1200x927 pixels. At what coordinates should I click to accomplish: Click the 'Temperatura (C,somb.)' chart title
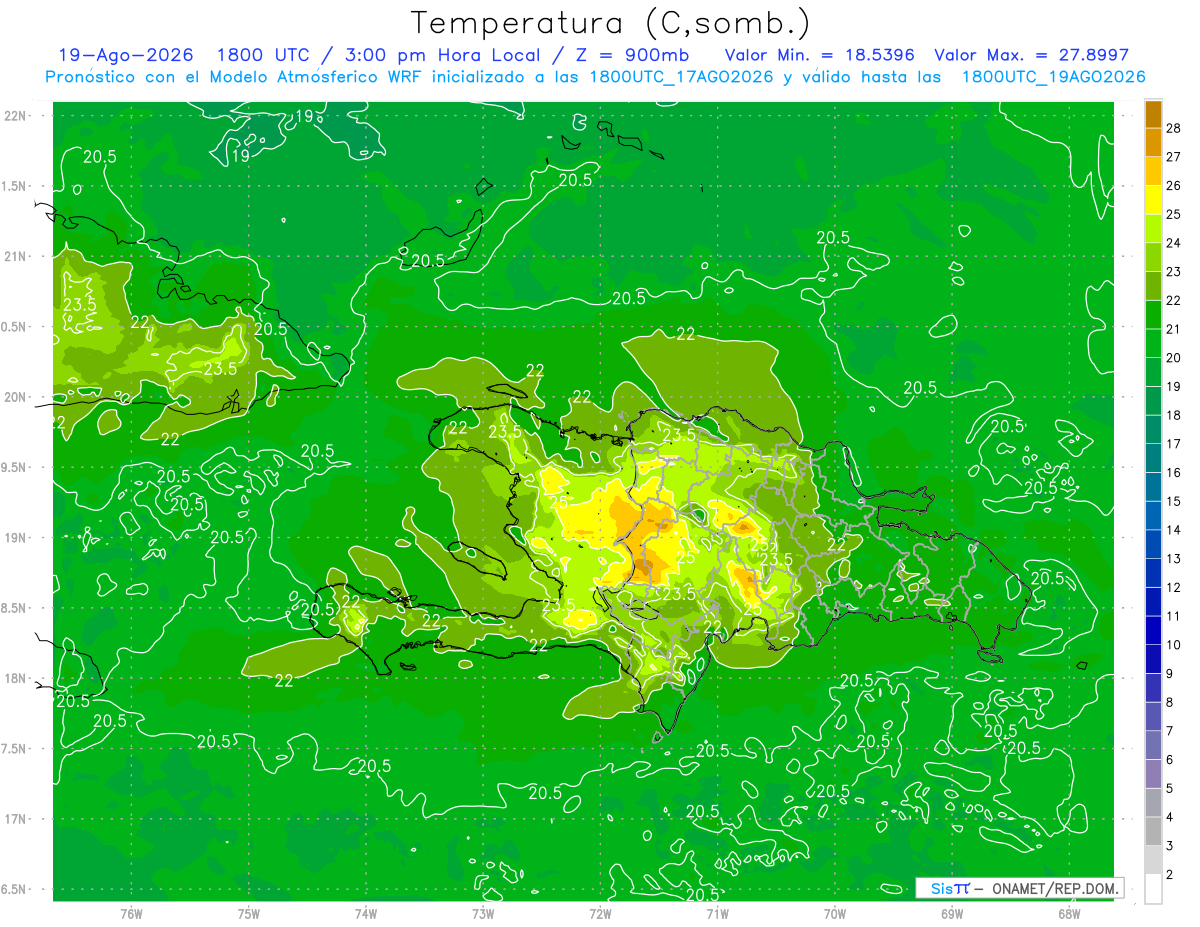click(610, 23)
